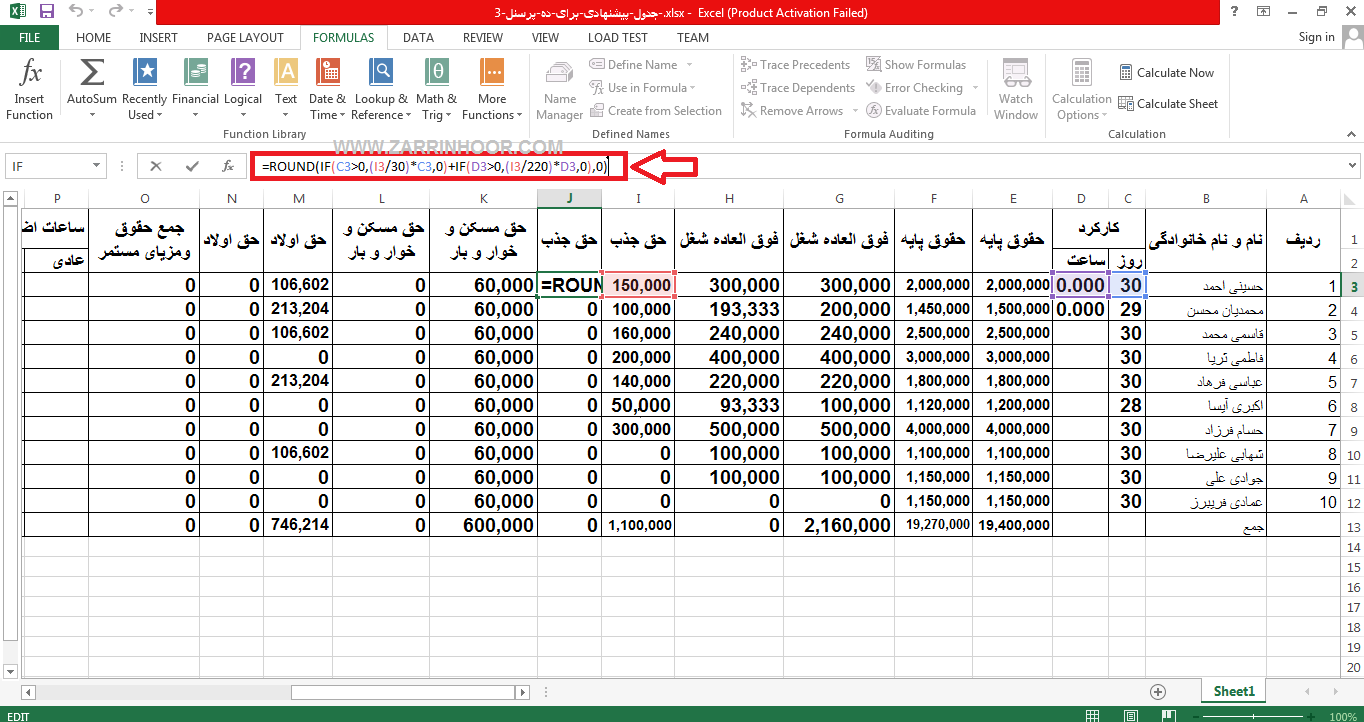Image resolution: width=1364 pixels, height=722 pixels.
Task: Open the Financial functions list
Action: 195,89
